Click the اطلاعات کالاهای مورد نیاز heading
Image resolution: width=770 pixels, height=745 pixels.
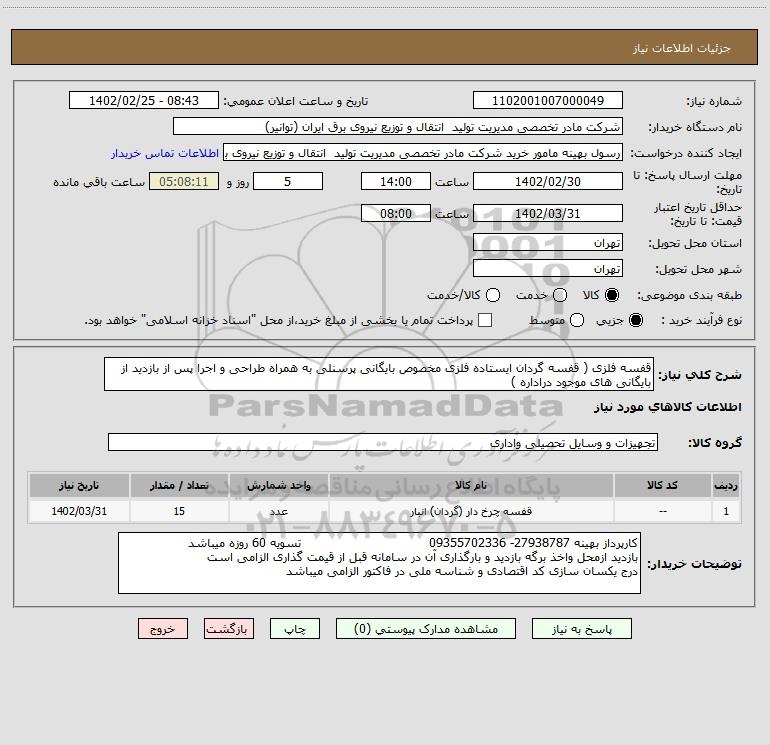coord(668,407)
